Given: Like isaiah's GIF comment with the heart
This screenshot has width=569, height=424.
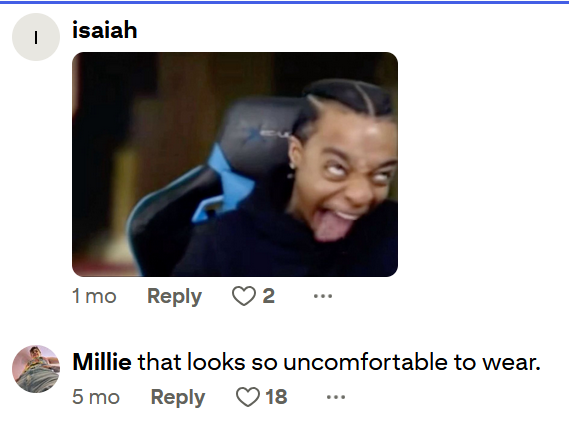Looking at the screenshot, I should [x=243, y=296].
